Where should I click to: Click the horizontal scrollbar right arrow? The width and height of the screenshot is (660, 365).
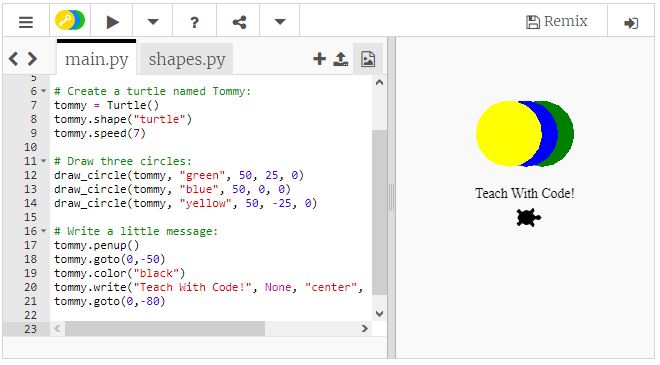coord(365,328)
